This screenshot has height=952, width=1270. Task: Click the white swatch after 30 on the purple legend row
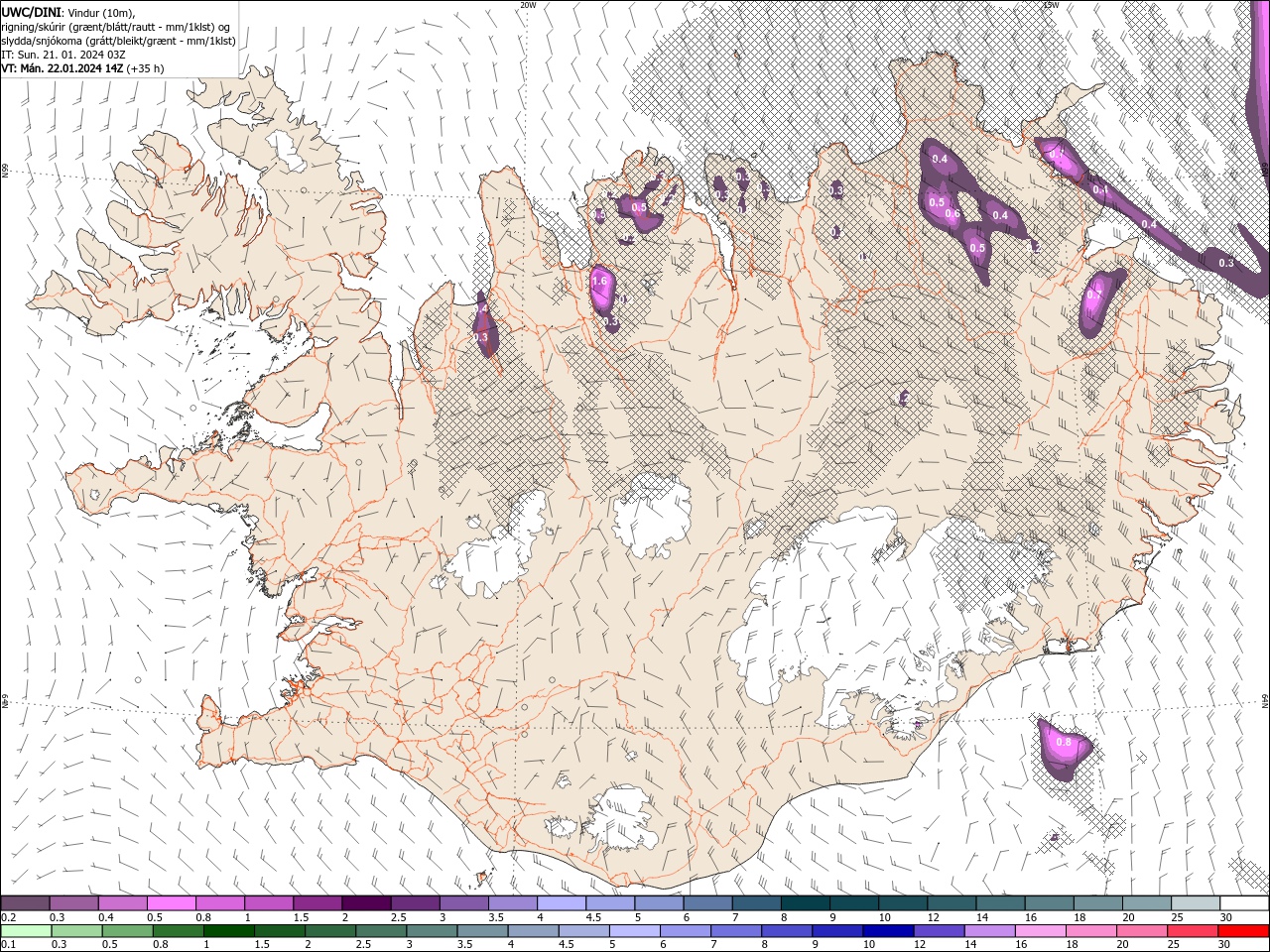(x=1245, y=903)
